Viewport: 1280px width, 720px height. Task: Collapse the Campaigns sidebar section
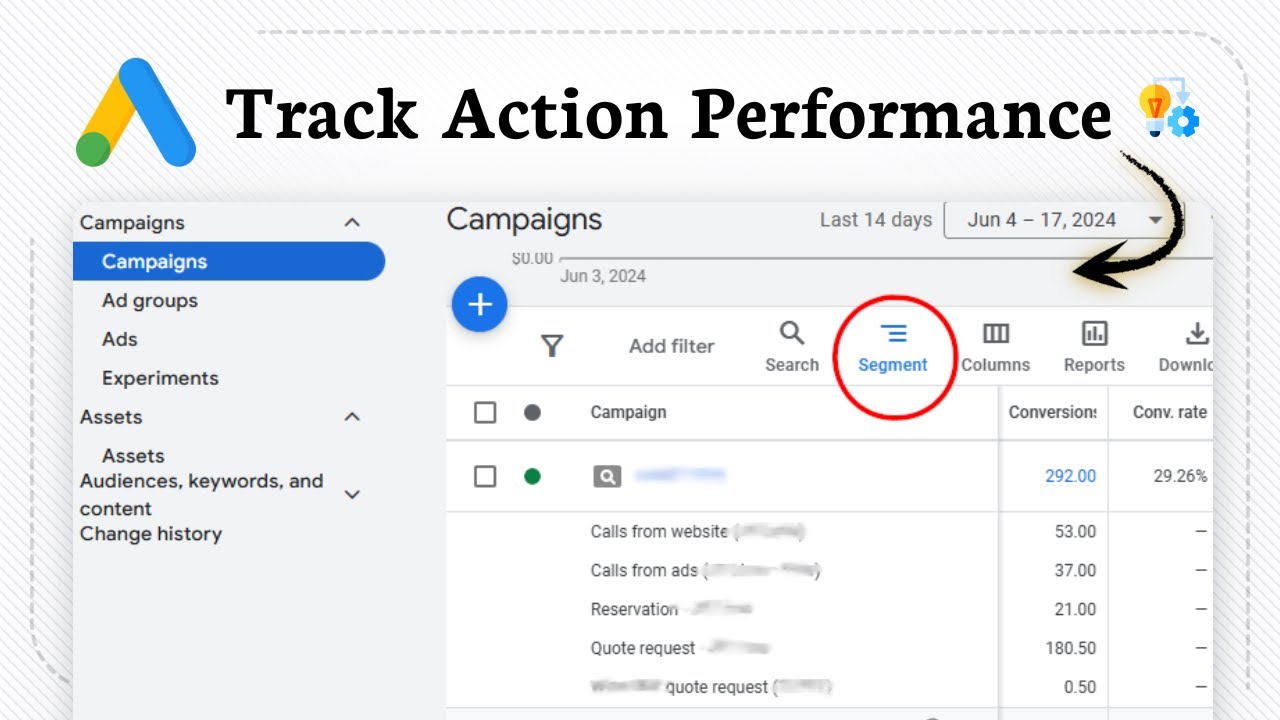pyautogui.click(x=352, y=222)
